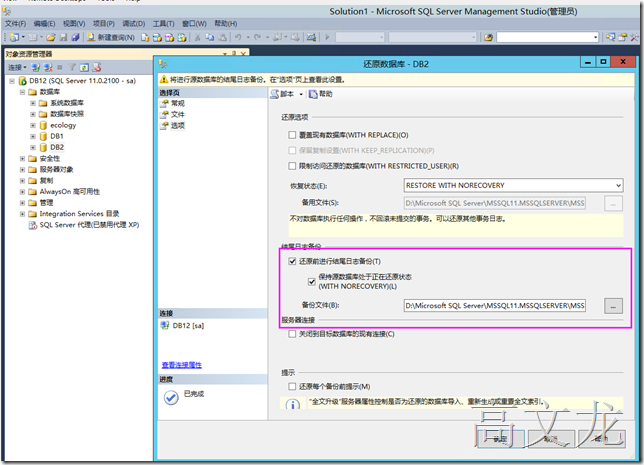The width and height of the screenshot is (644, 465).
Task: Collapse the 数据库 folder node
Action: tap(23, 92)
